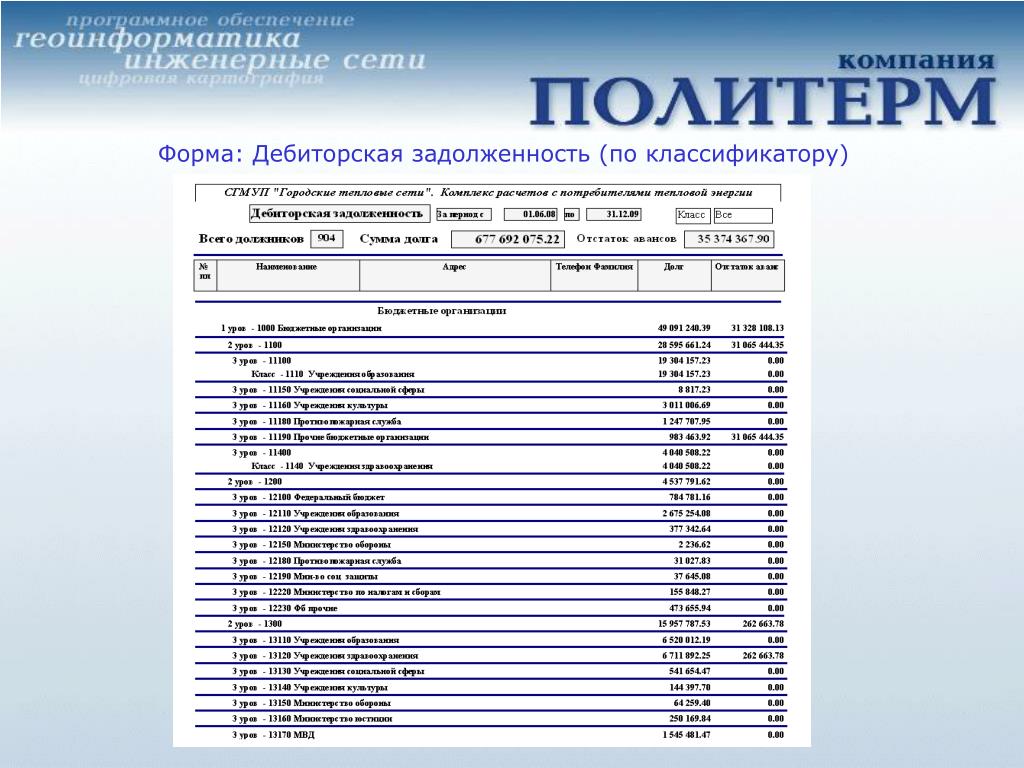Select row Класс - 1140 Учреждения здравоохранения
This screenshot has height=768, width=1024.
coord(490,466)
